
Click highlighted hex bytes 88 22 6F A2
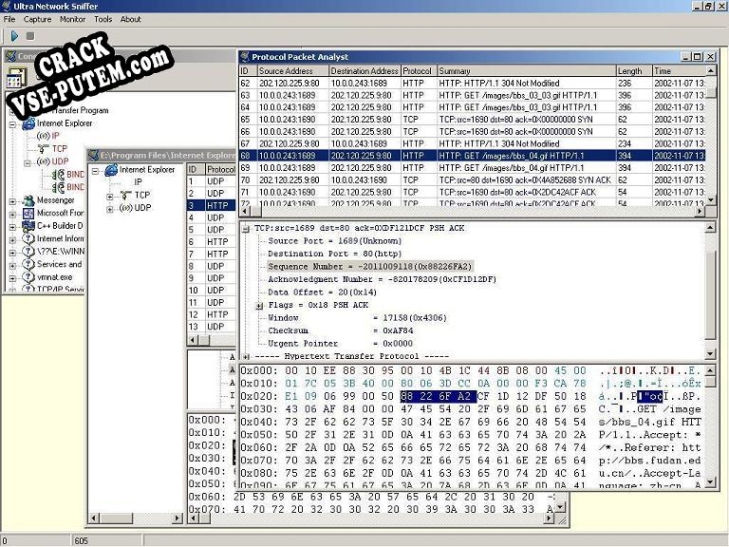coord(438,396)
